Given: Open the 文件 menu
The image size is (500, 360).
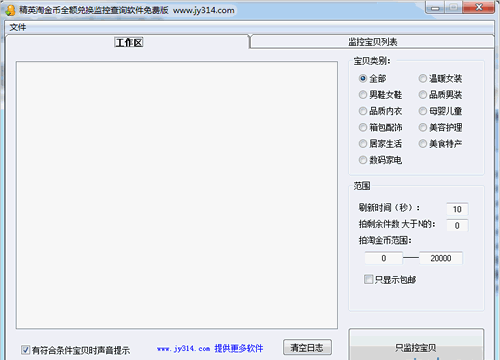Looking at the screenshot, I should tap(18, 27).
